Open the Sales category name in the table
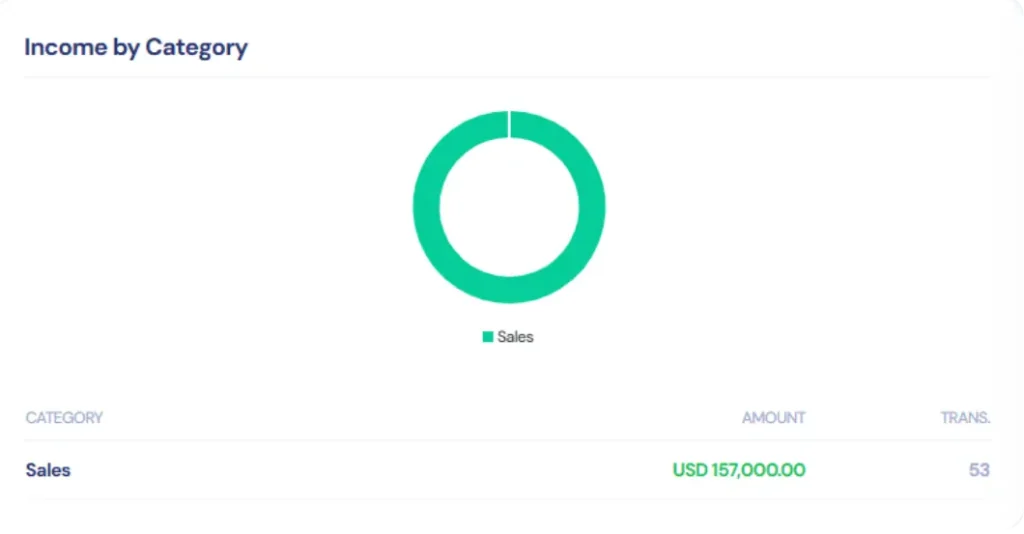1024x534 pixels. click(x=48, y=469)
